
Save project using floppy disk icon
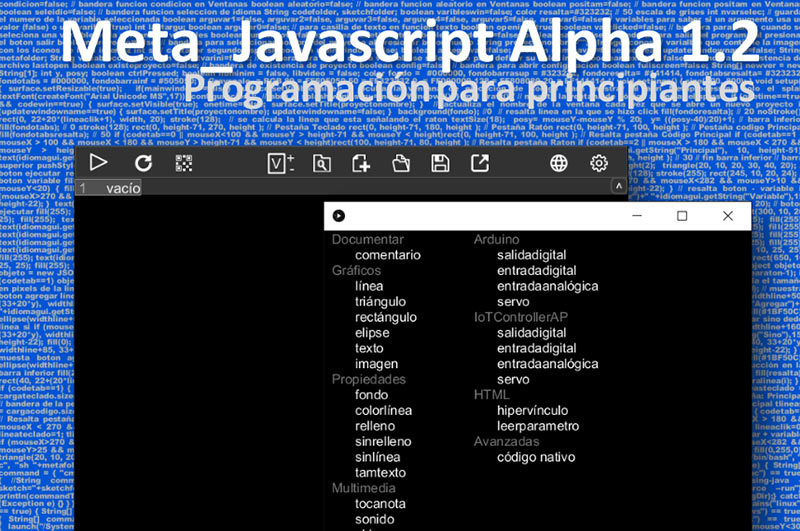440,163
